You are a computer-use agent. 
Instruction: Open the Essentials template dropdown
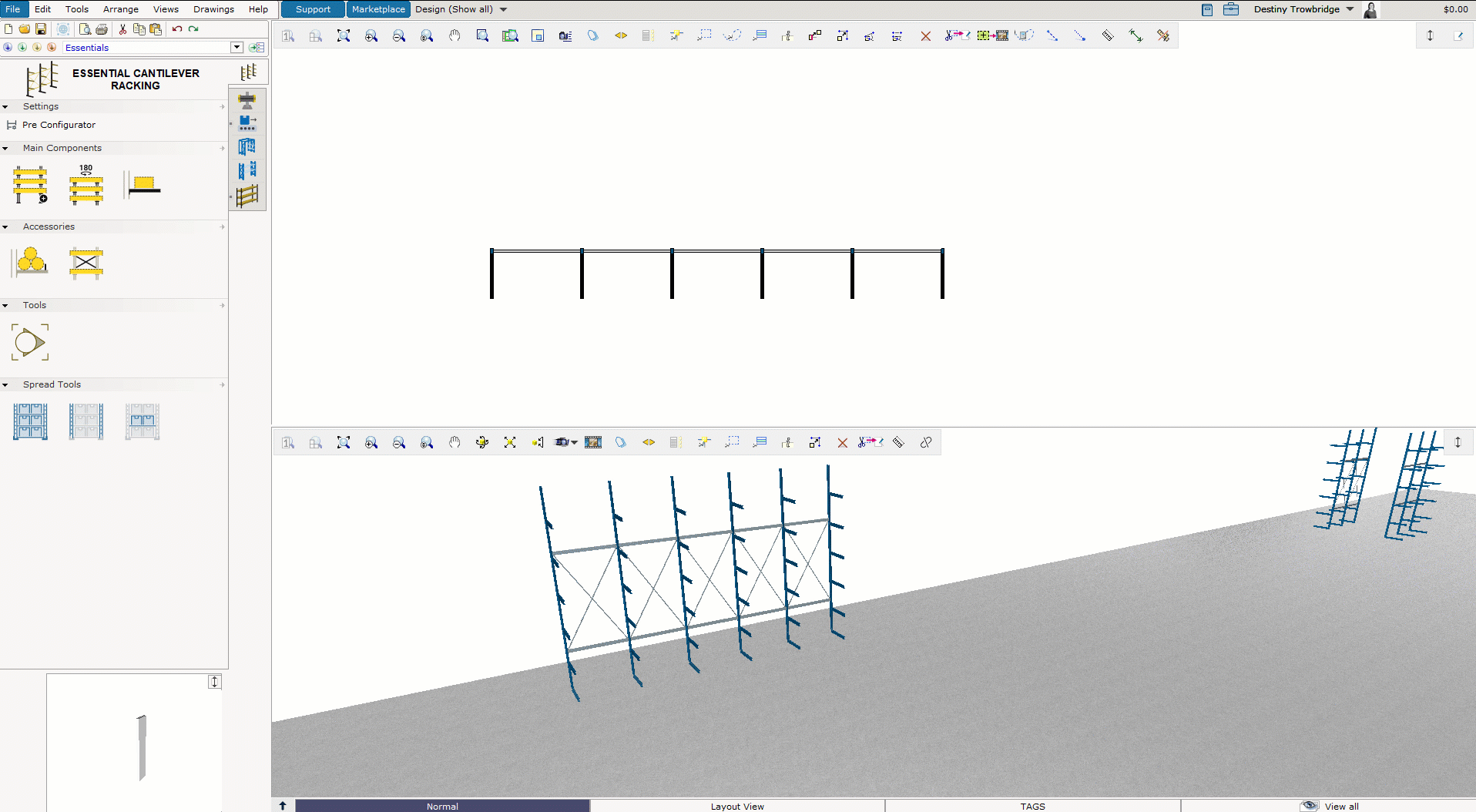pyautogui.click(x=236, y=47)
